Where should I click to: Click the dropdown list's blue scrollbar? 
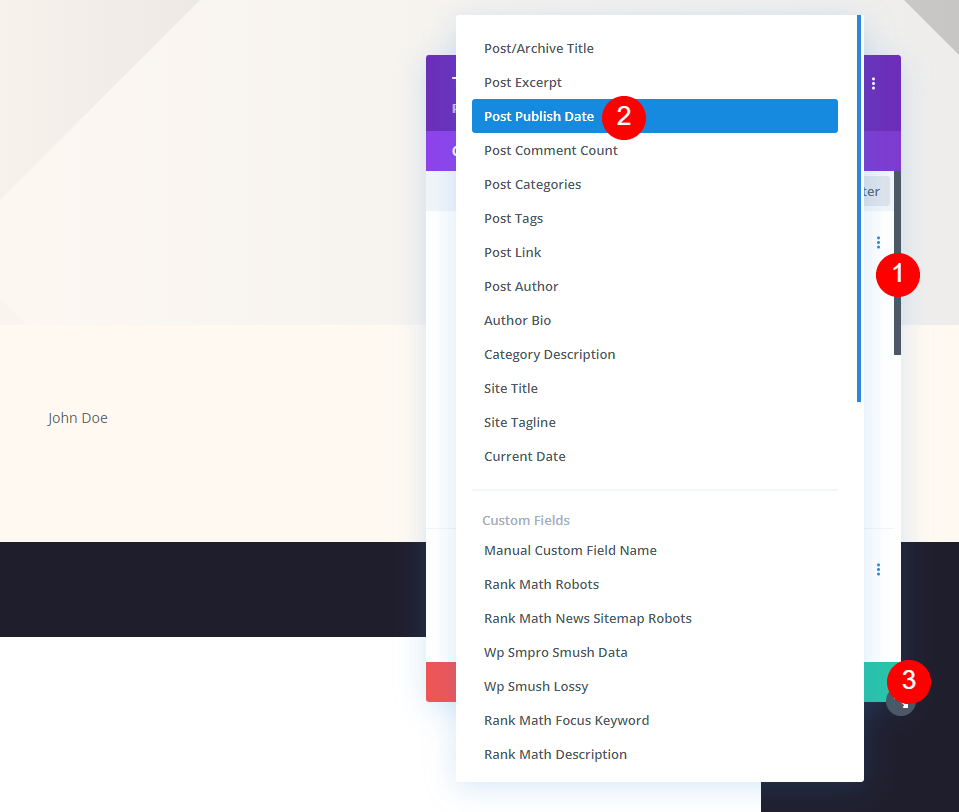click(859, 209)
